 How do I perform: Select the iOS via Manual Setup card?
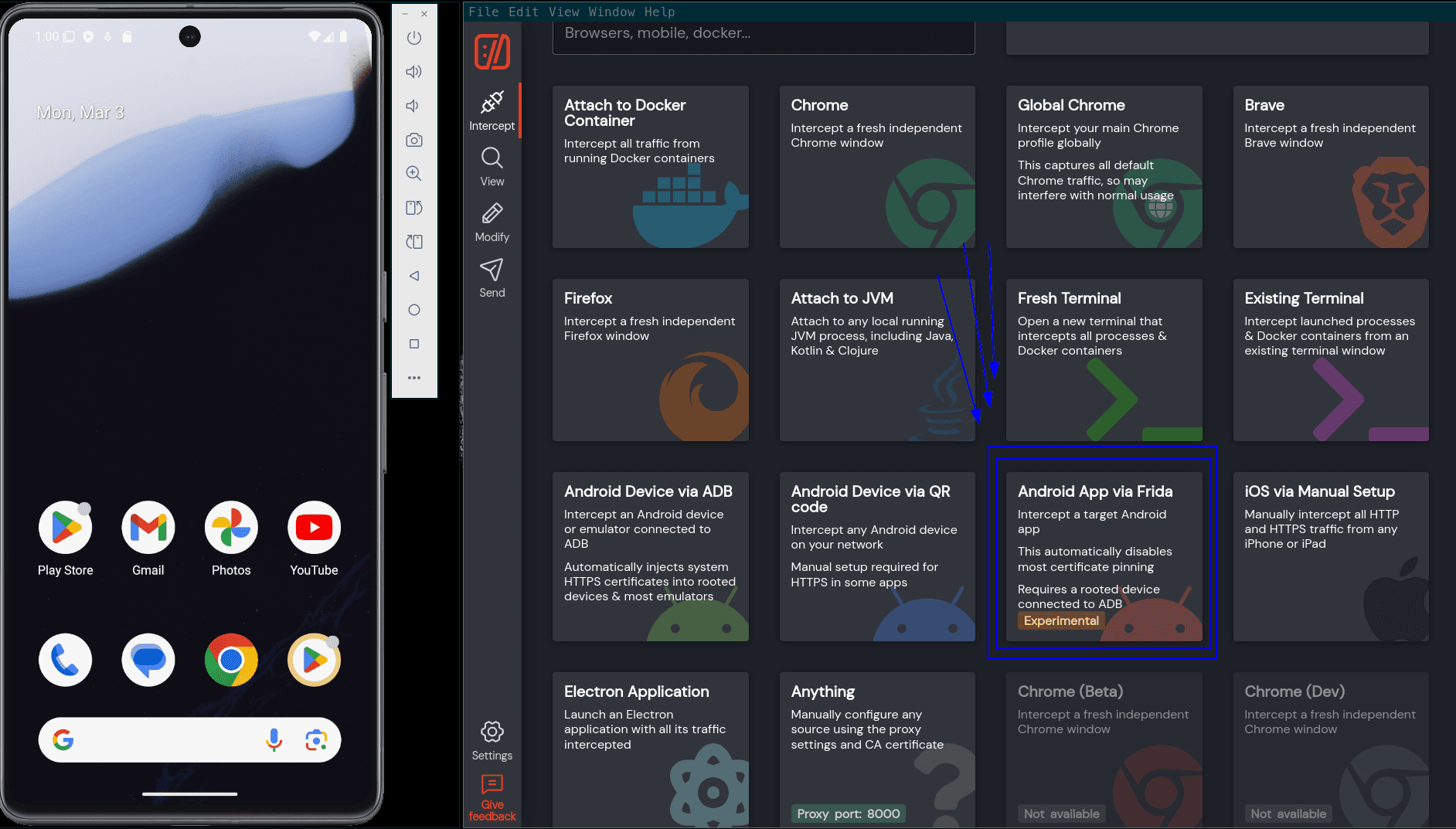point(1331,556)
